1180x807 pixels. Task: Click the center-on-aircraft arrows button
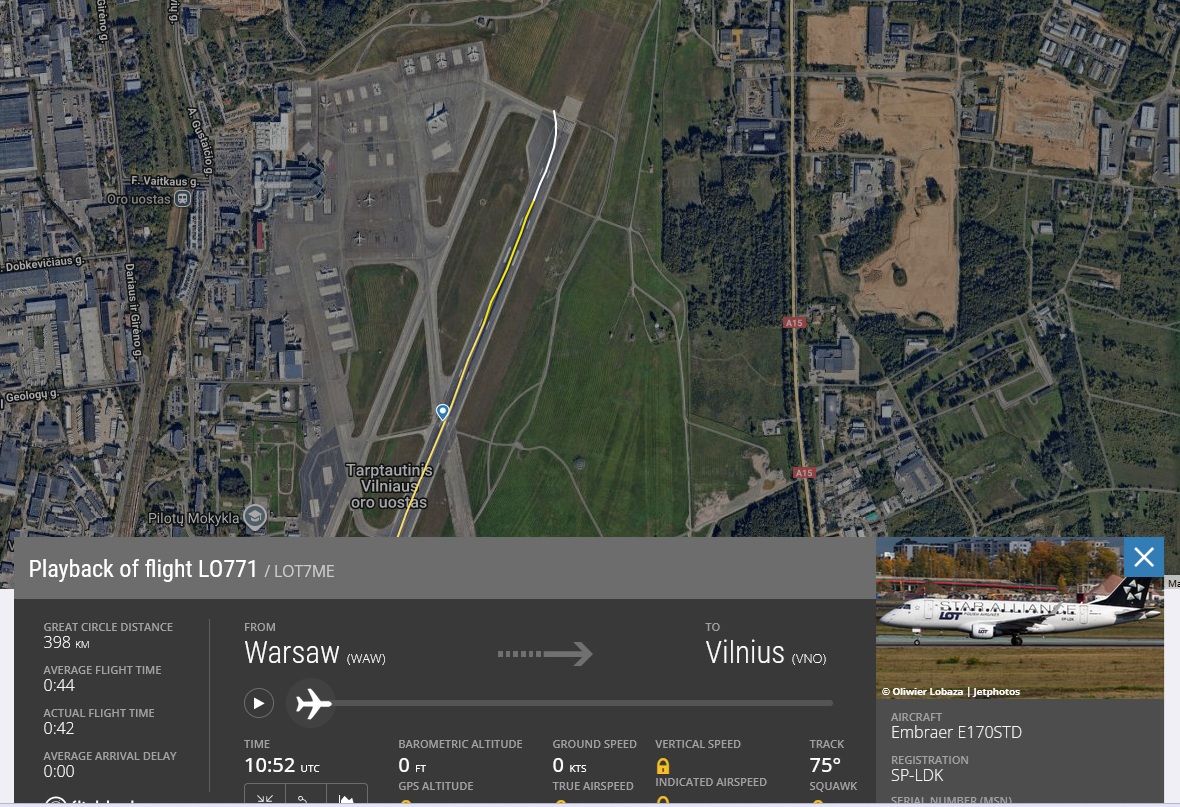coord(265,796)
